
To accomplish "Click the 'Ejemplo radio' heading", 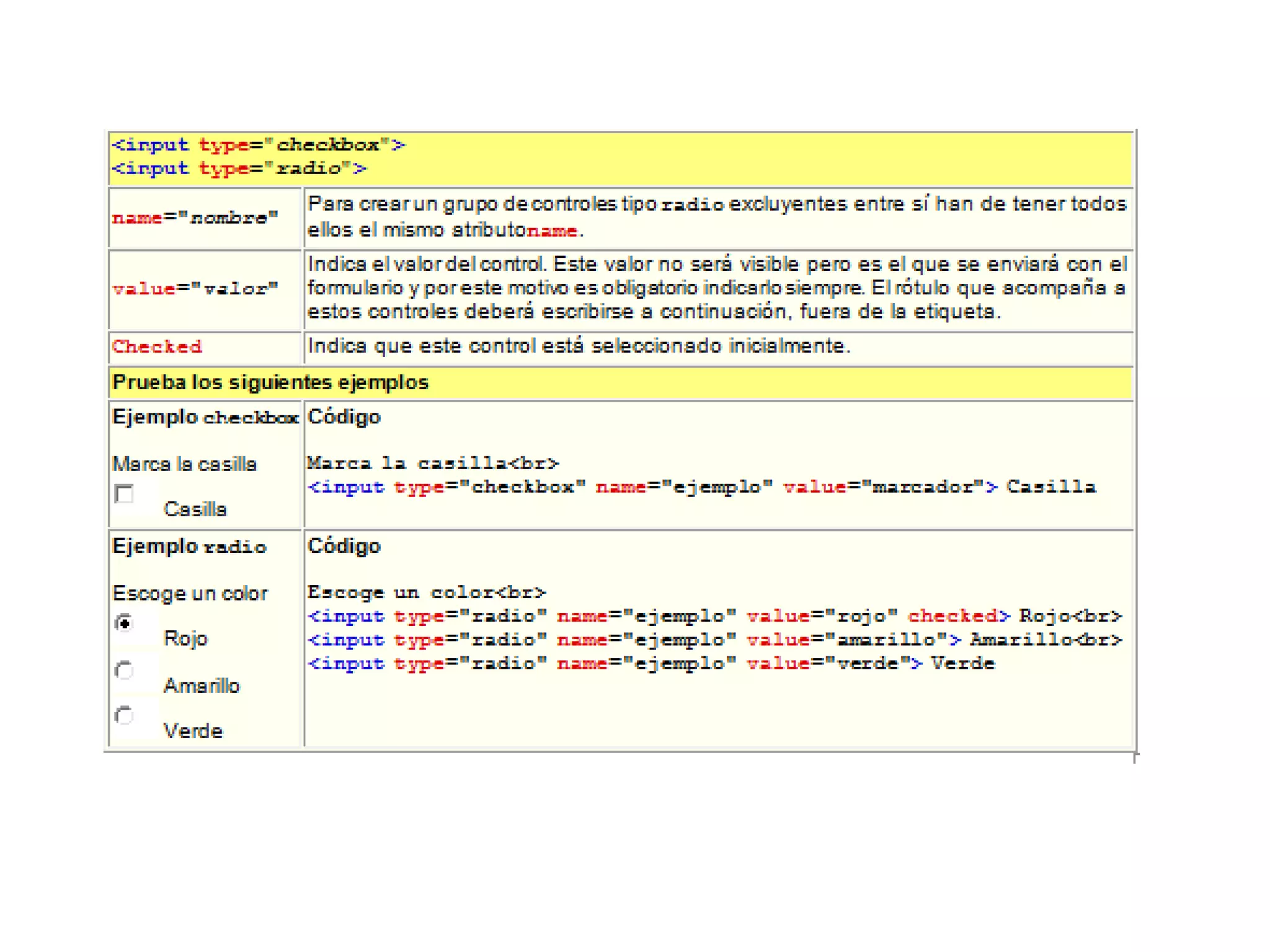I will click(189, 547).
